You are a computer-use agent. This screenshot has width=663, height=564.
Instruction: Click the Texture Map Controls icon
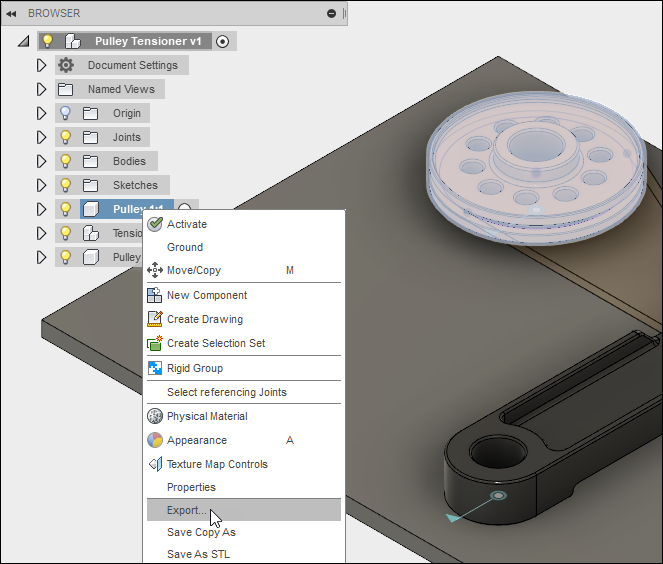coord(155,464)
